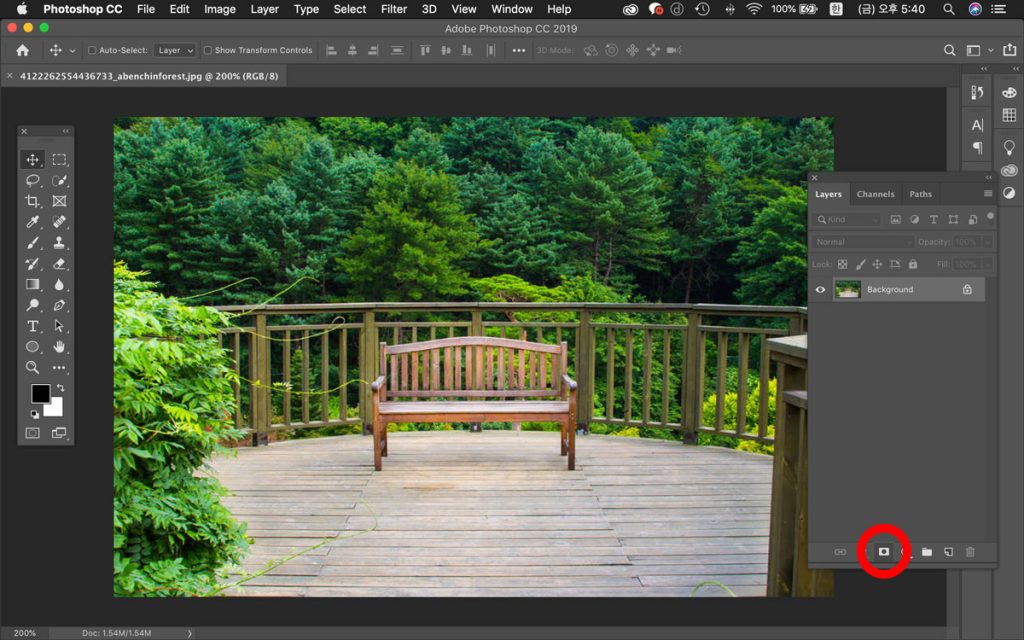Viewport: 1024px width, 640px height.
Task: Open the Kind filter dropdown
Action: click(x=848, y=220)
